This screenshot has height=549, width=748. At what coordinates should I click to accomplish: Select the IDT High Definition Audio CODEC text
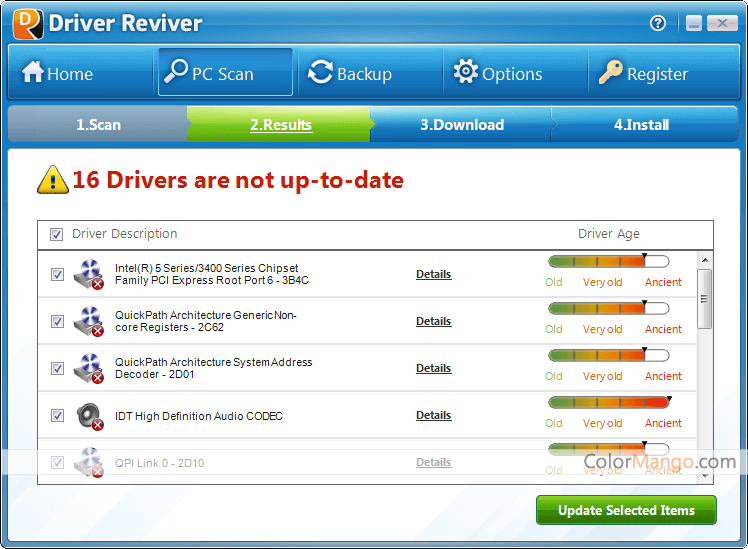198,416
